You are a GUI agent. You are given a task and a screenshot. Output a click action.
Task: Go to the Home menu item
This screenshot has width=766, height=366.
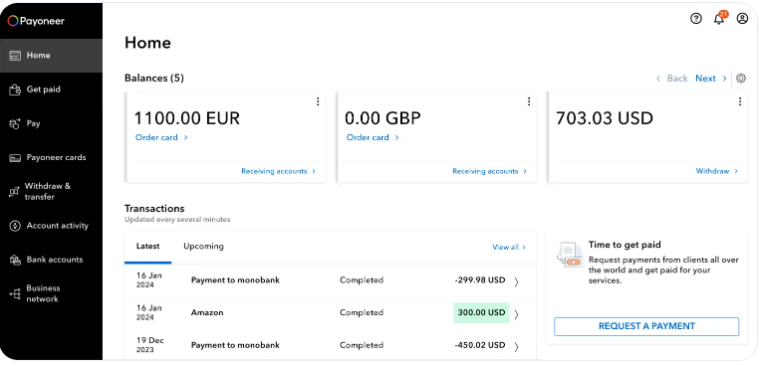pos(51,56)
